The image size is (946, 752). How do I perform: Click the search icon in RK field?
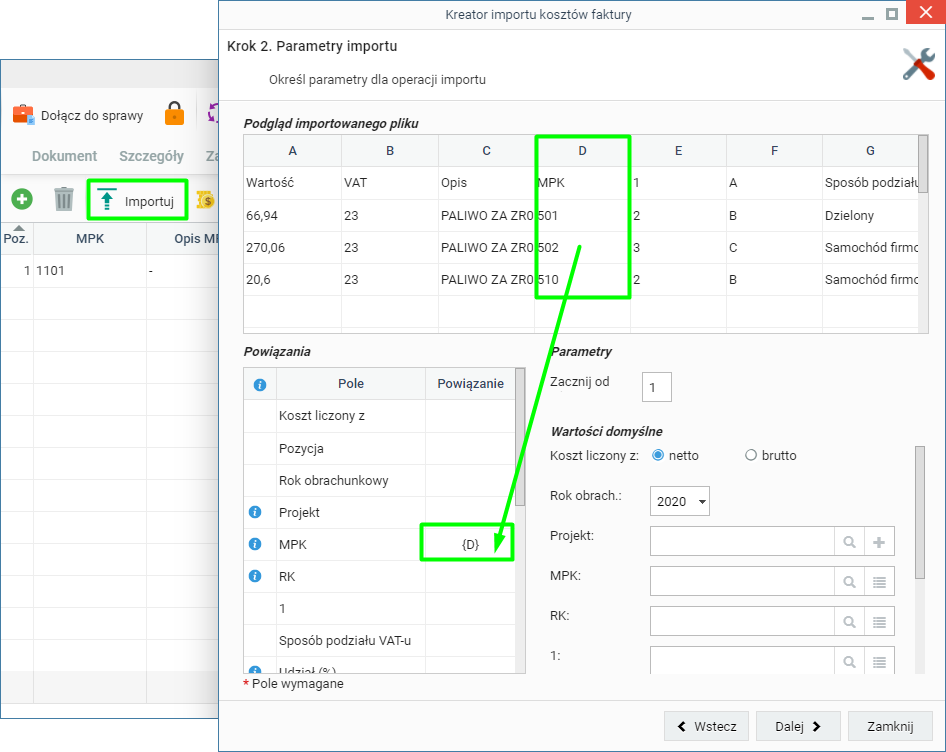point(849,622)
